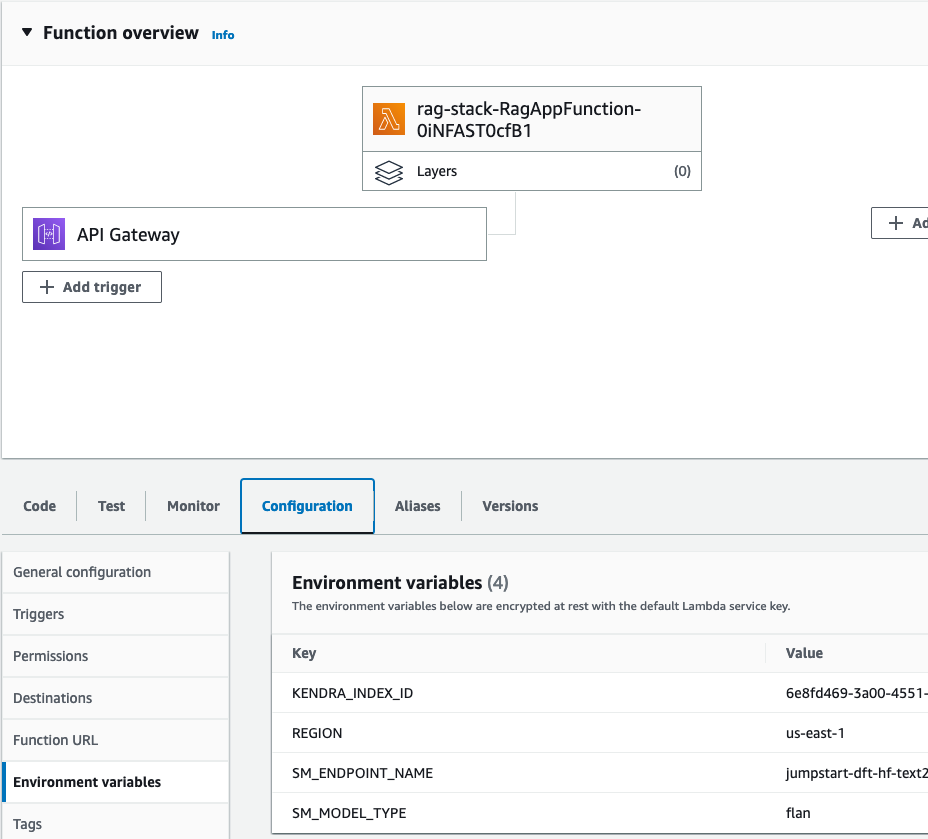The image size is (928, 839).
Task: Expand the API Gateway trigger box
Action: click(254, 233)
